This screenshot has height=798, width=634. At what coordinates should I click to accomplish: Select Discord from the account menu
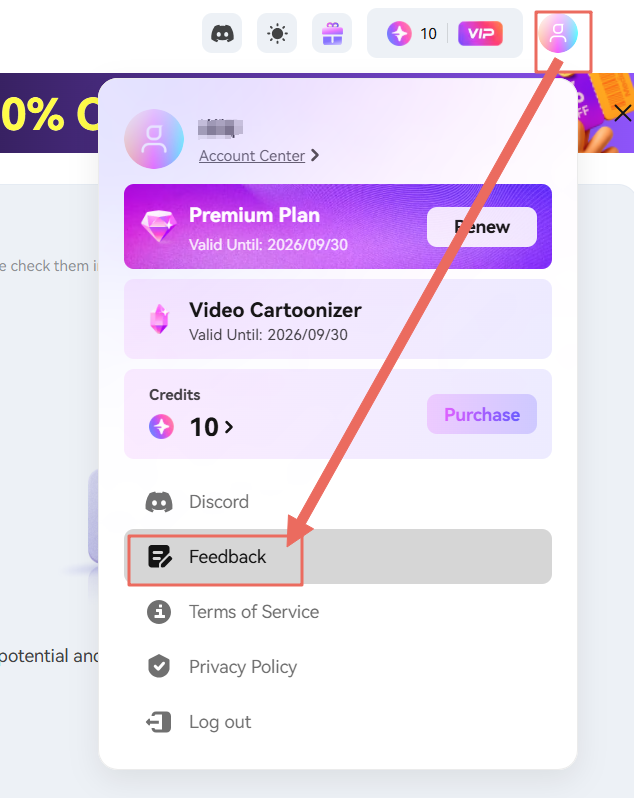click(x=219, y=502)
